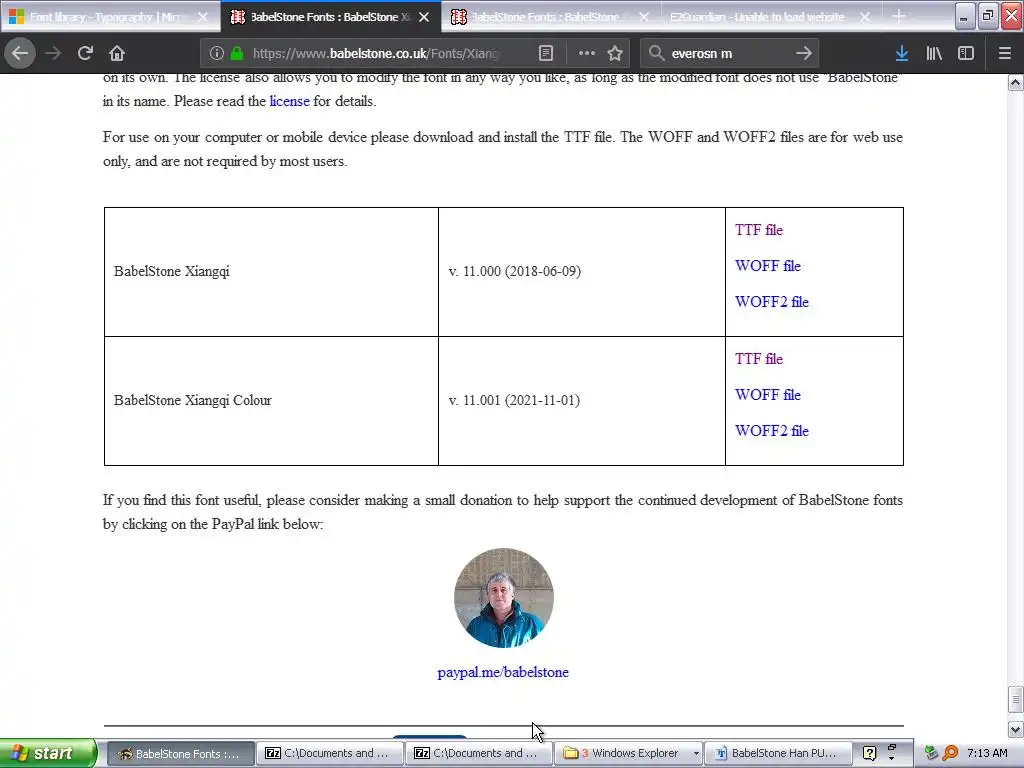Submit search with the arrow button
This screenshot has height=768, width=1024.
[x=804, y=53]
